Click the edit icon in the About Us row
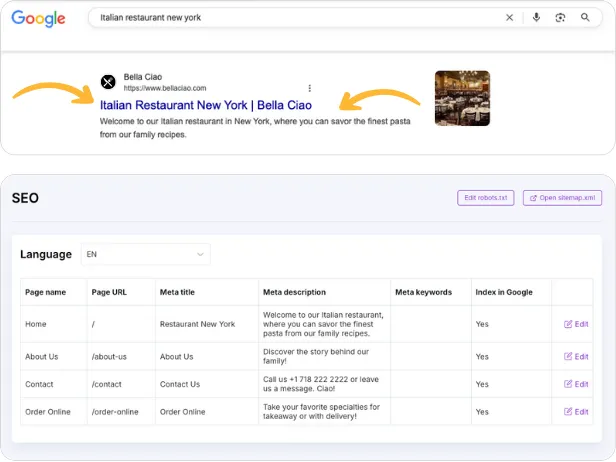616x462 pixels. tap(568, 356)
